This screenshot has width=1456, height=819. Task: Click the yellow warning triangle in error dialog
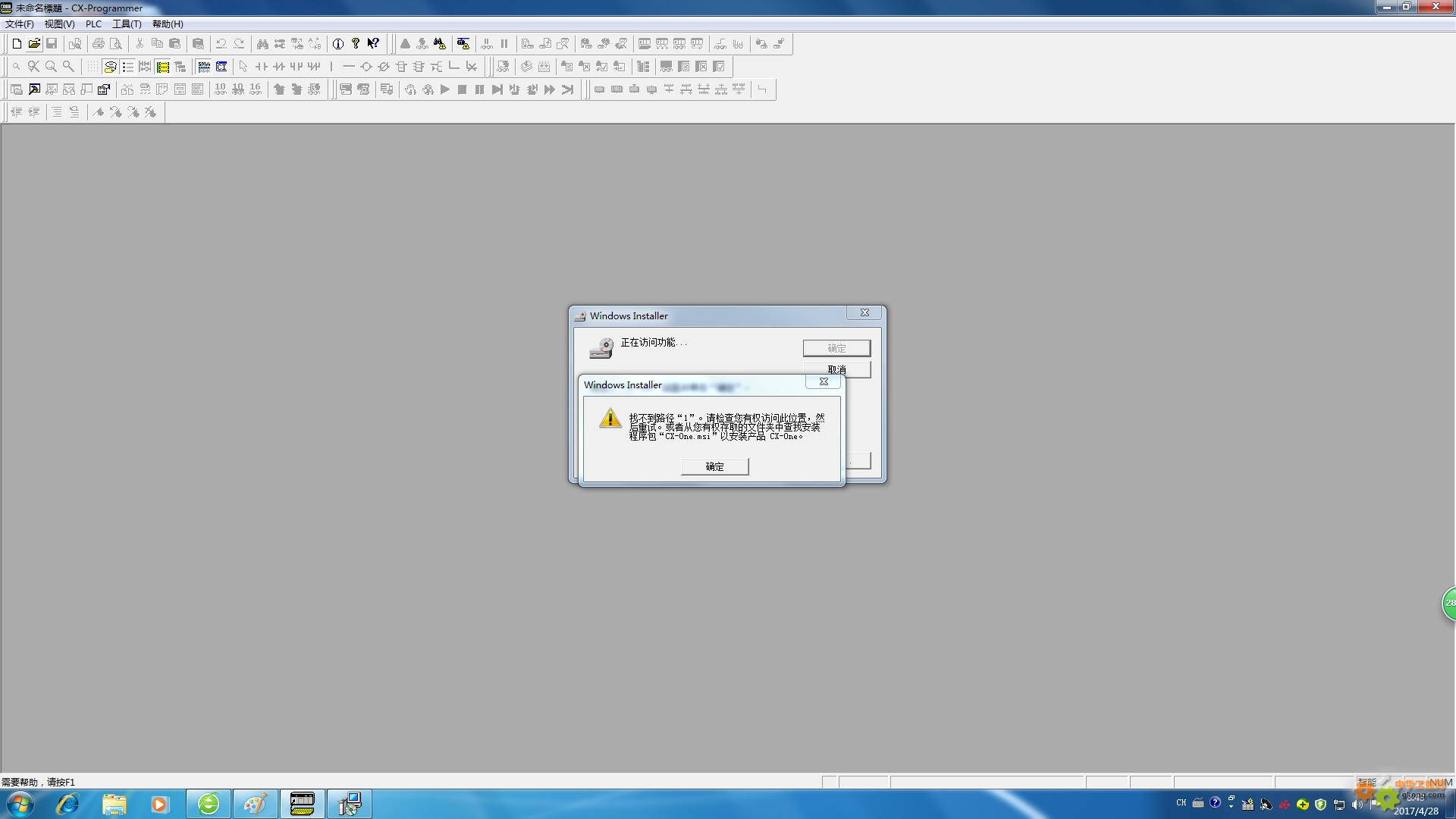pyautogui.click(x=610, y=419)
